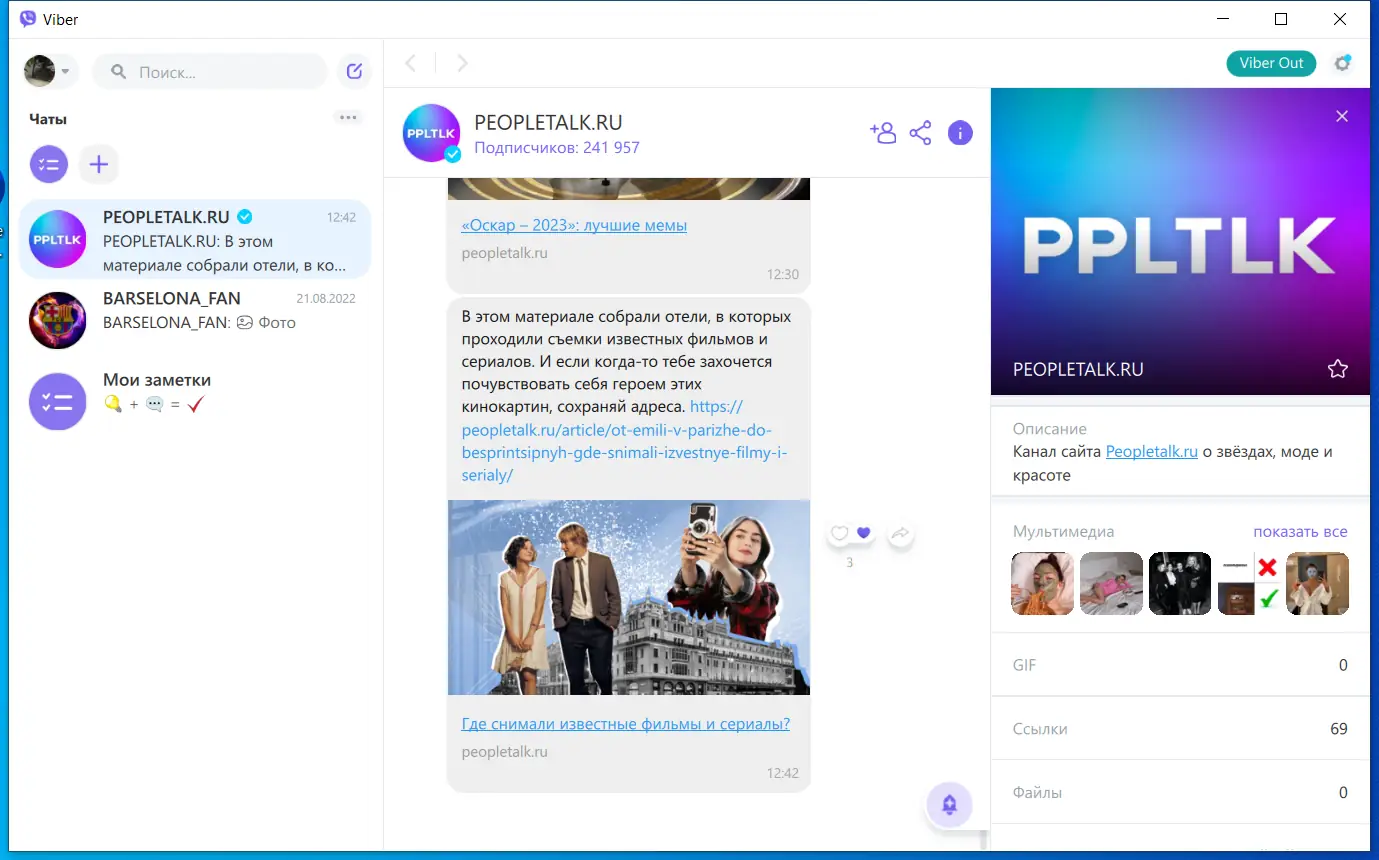Open the Мои заметки chat

195,401
